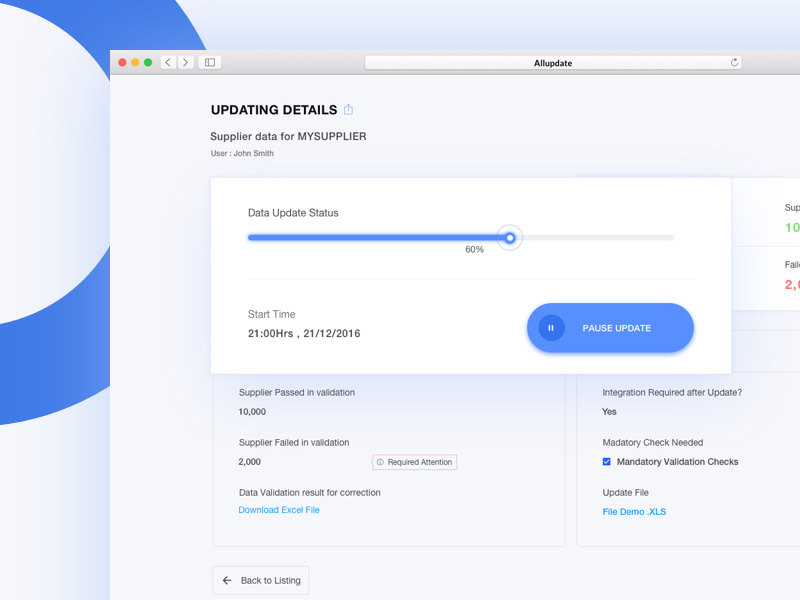Click the 10,000 Supplier Passed count

(252, 412)
